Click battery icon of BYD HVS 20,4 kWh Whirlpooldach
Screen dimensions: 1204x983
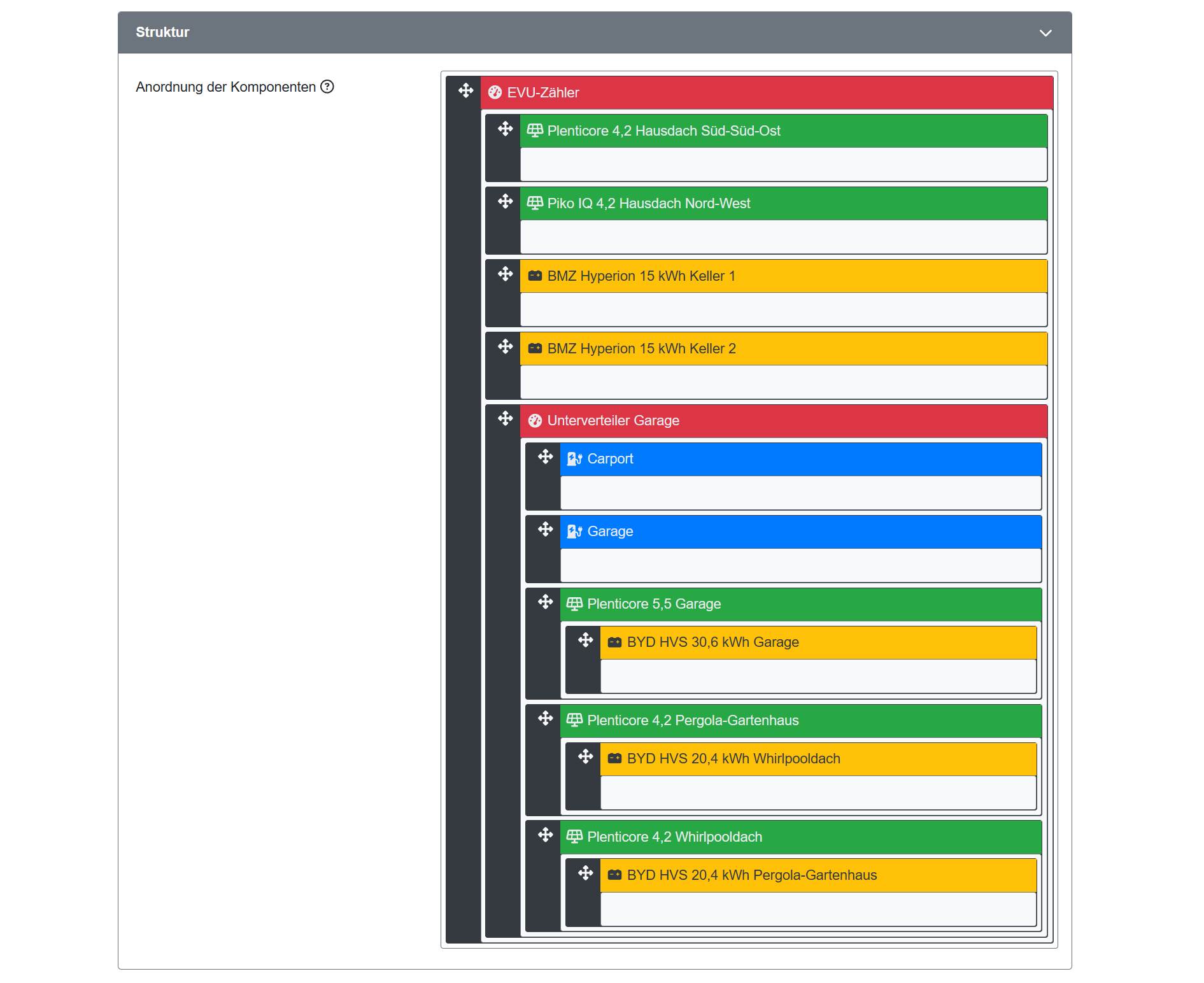pyautogui.click(x=615, y=758)
